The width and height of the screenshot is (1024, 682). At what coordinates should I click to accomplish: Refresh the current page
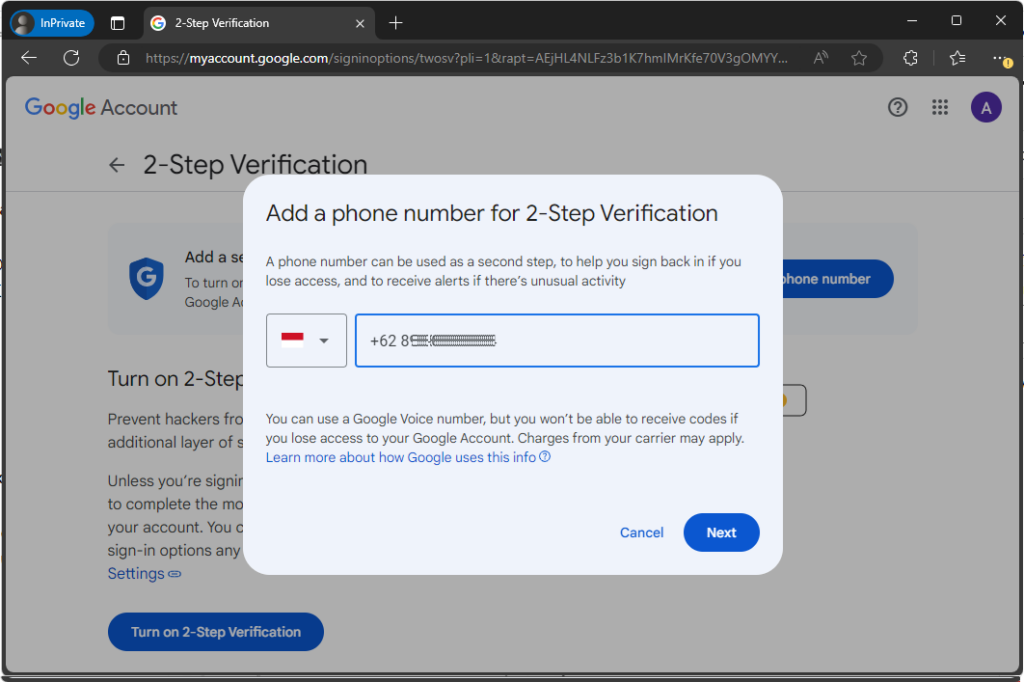point(71,58)
